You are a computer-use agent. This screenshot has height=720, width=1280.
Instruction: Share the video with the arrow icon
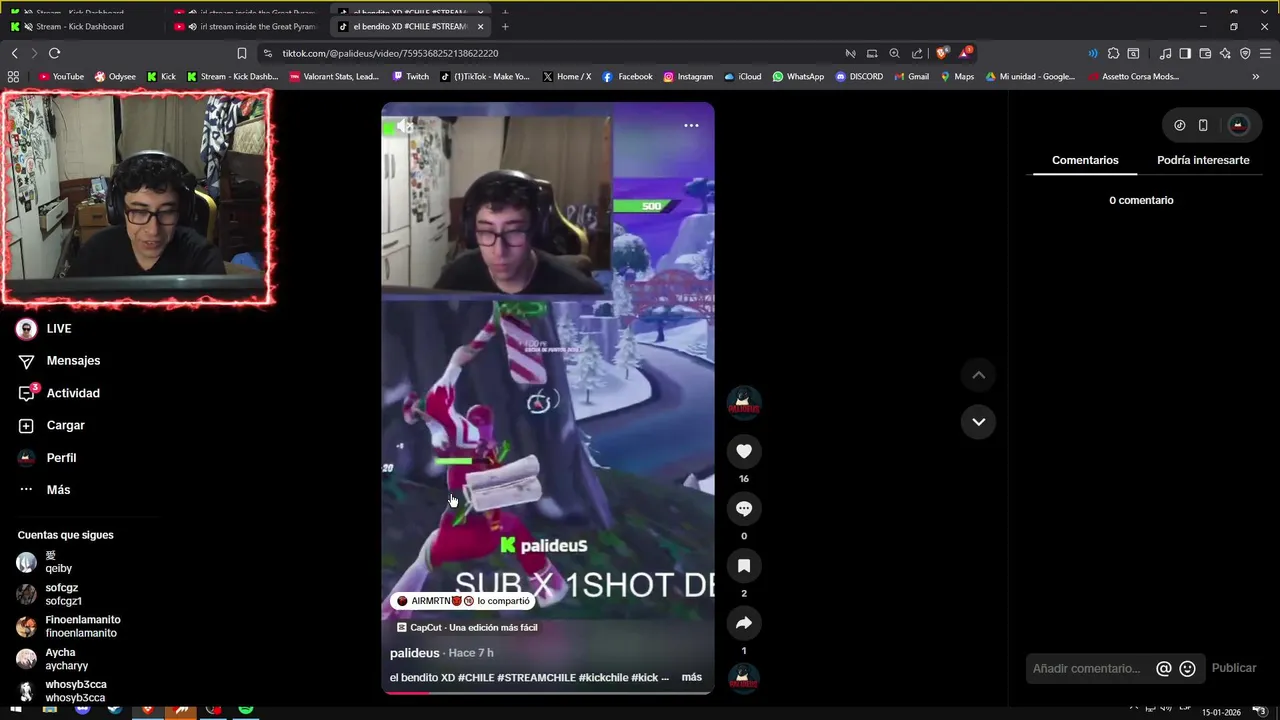click(x=744, y=623)
